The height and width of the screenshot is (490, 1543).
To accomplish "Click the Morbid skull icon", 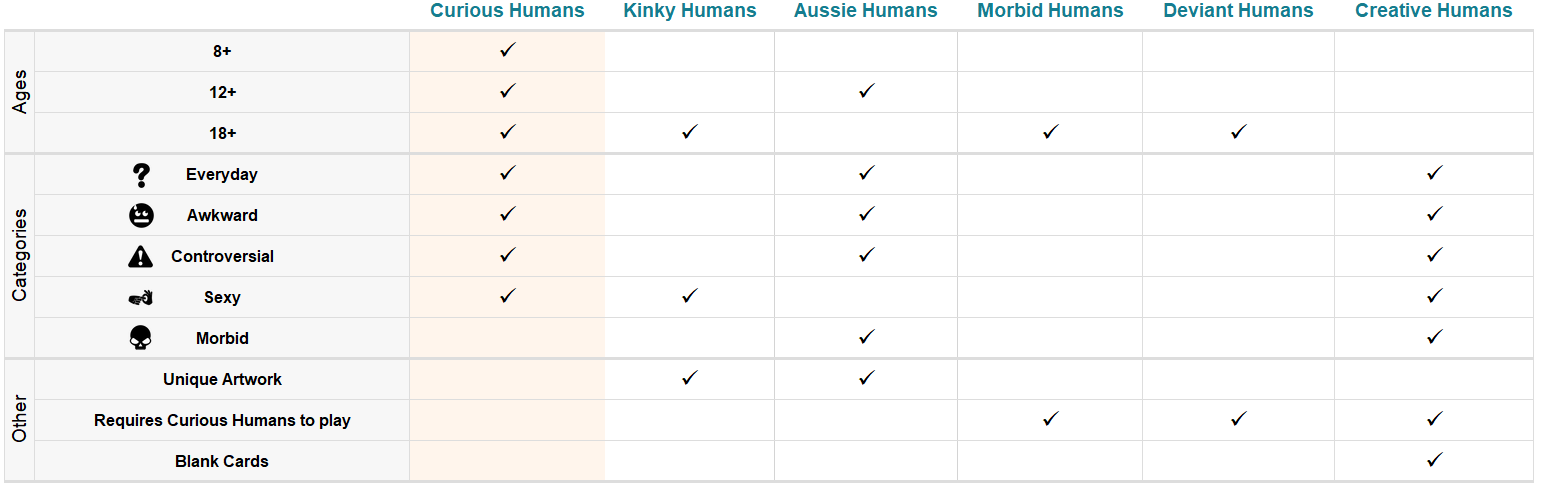I will click(141, 339).
